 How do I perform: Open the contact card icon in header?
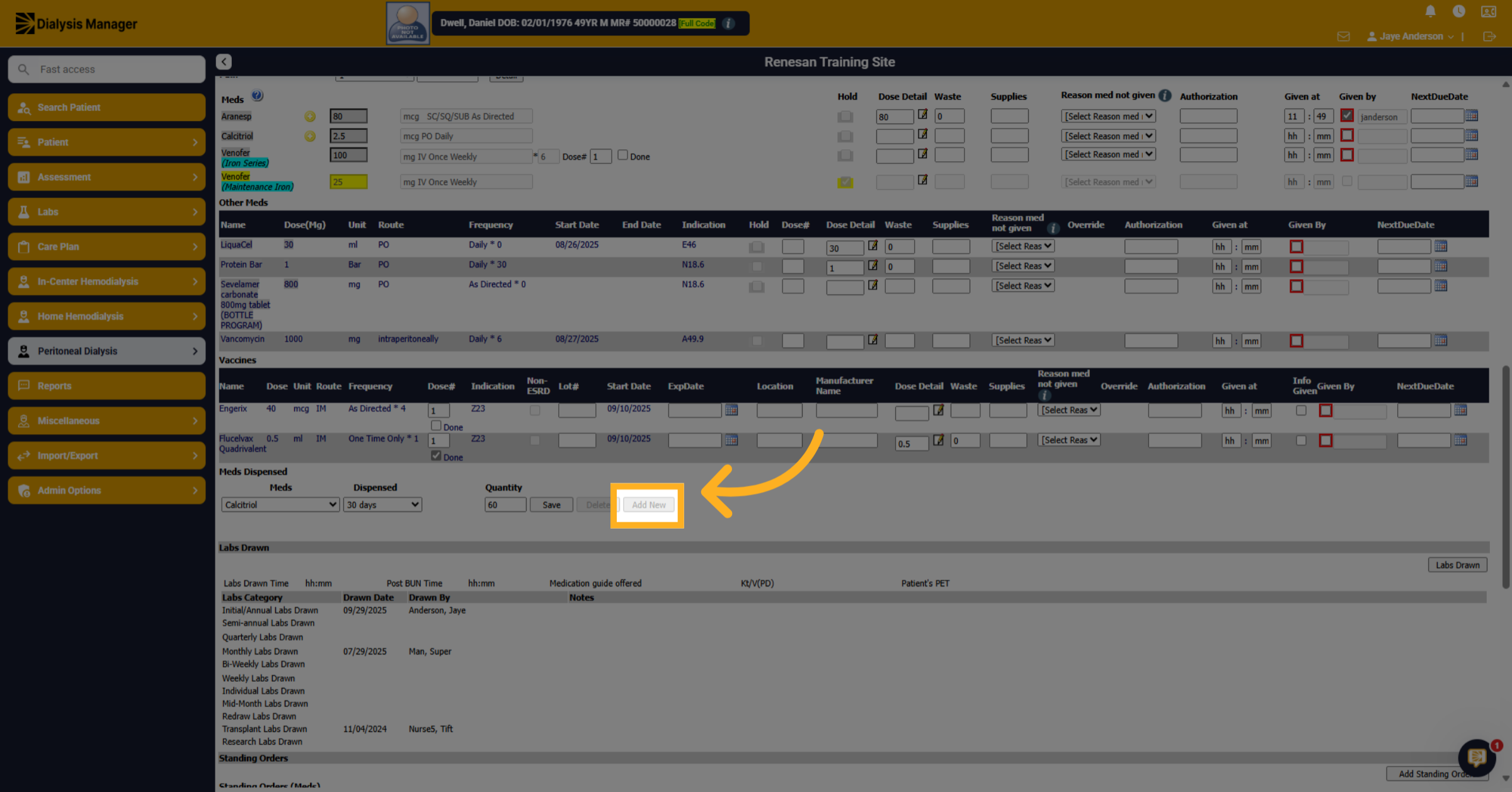(1488, 11)
